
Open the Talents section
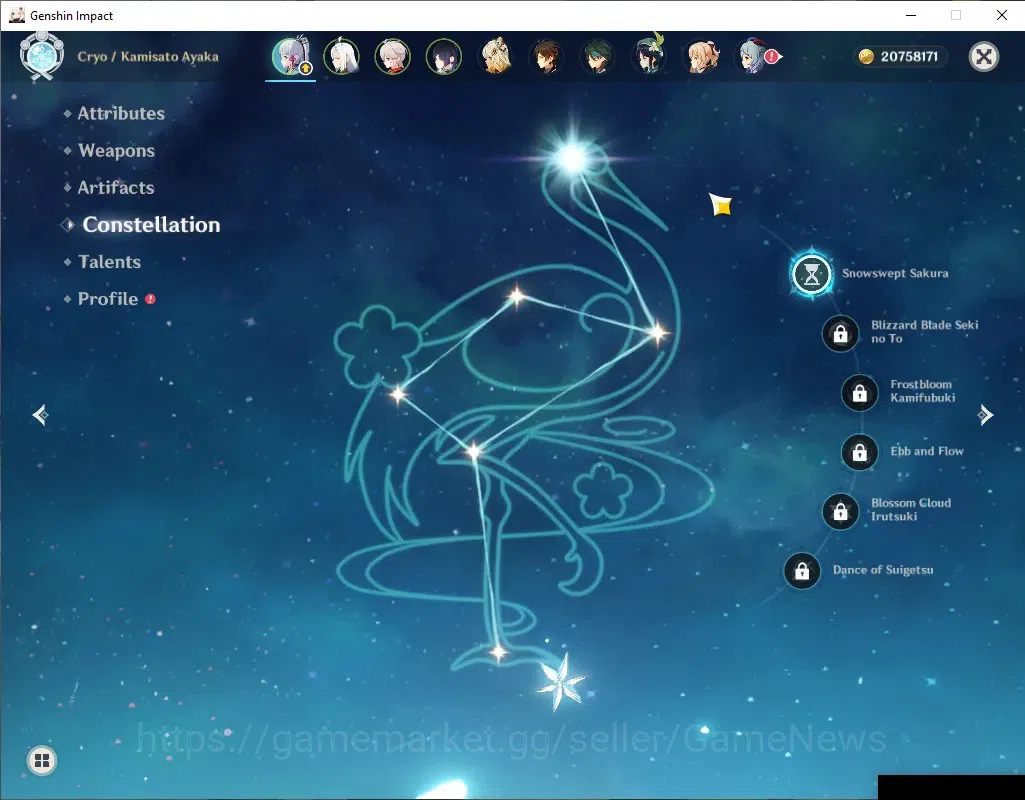coord(109,261)
